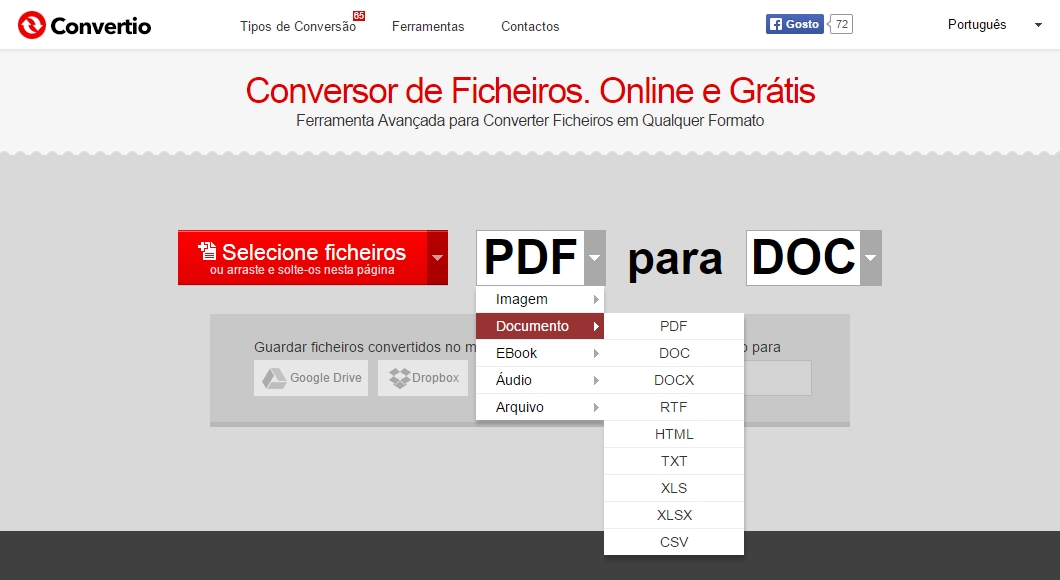Expand arrow next to Selecione ficheiros

coord(437,258)
